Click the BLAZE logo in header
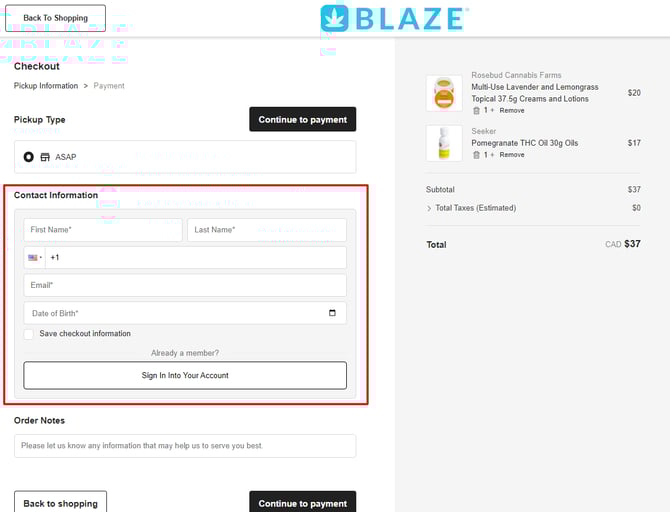Screen dimensions: 670x512 pos(394,18)
